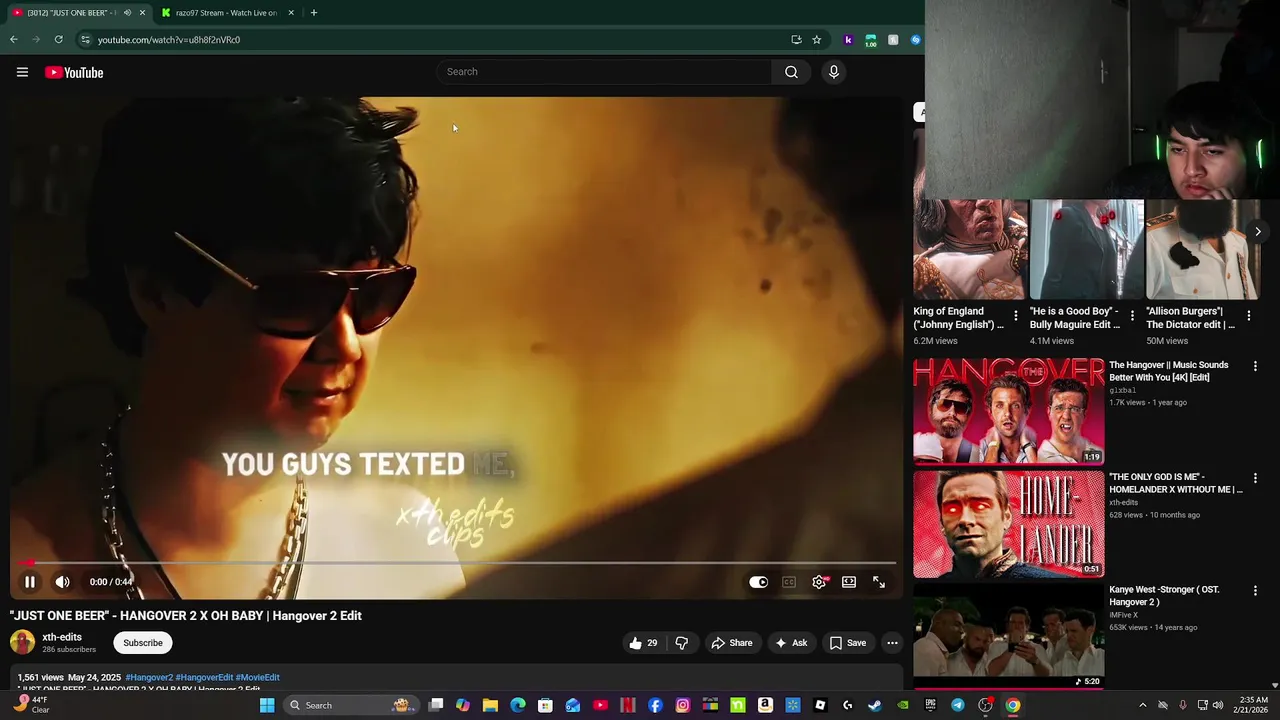1280x720 pixels.
Task: Launch Netflix from the taskbar
Action: tap(628, 705)
